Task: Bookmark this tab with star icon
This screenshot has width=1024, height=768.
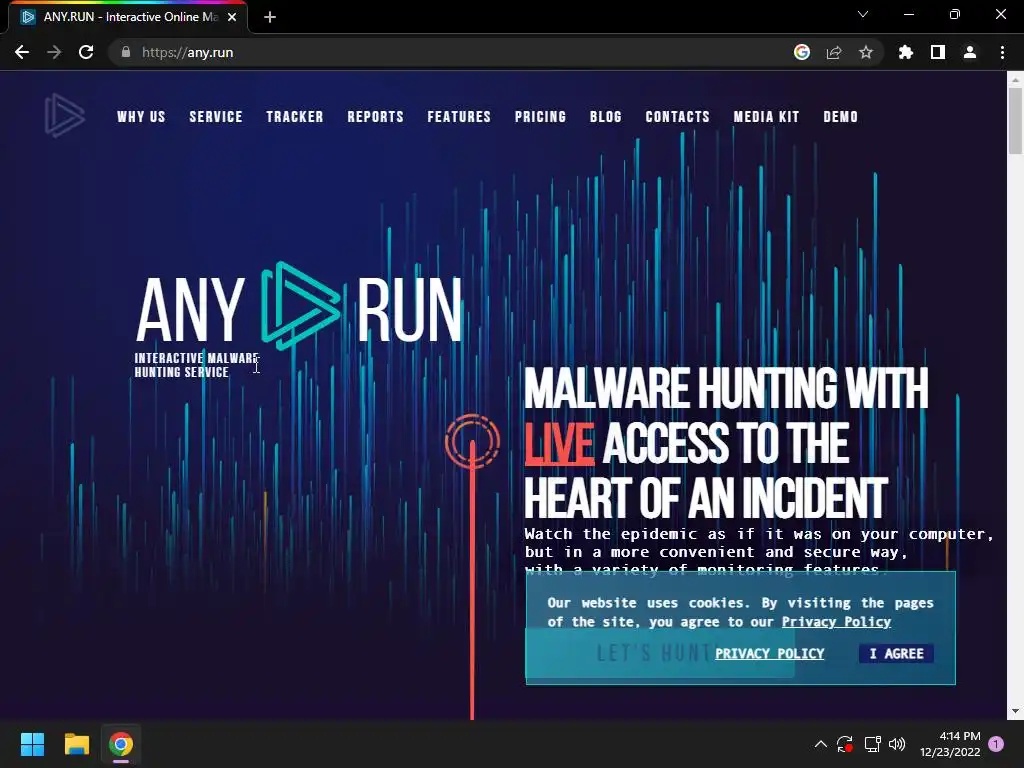Action: point(866,52)
